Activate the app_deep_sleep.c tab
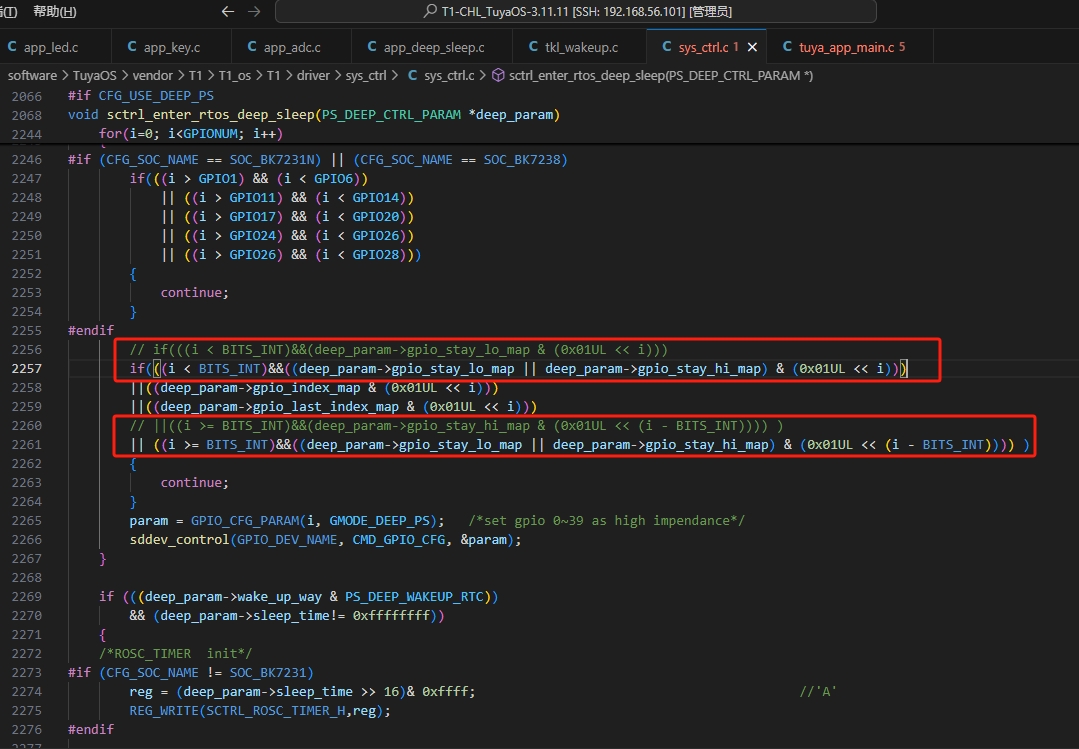 (434, 48)
